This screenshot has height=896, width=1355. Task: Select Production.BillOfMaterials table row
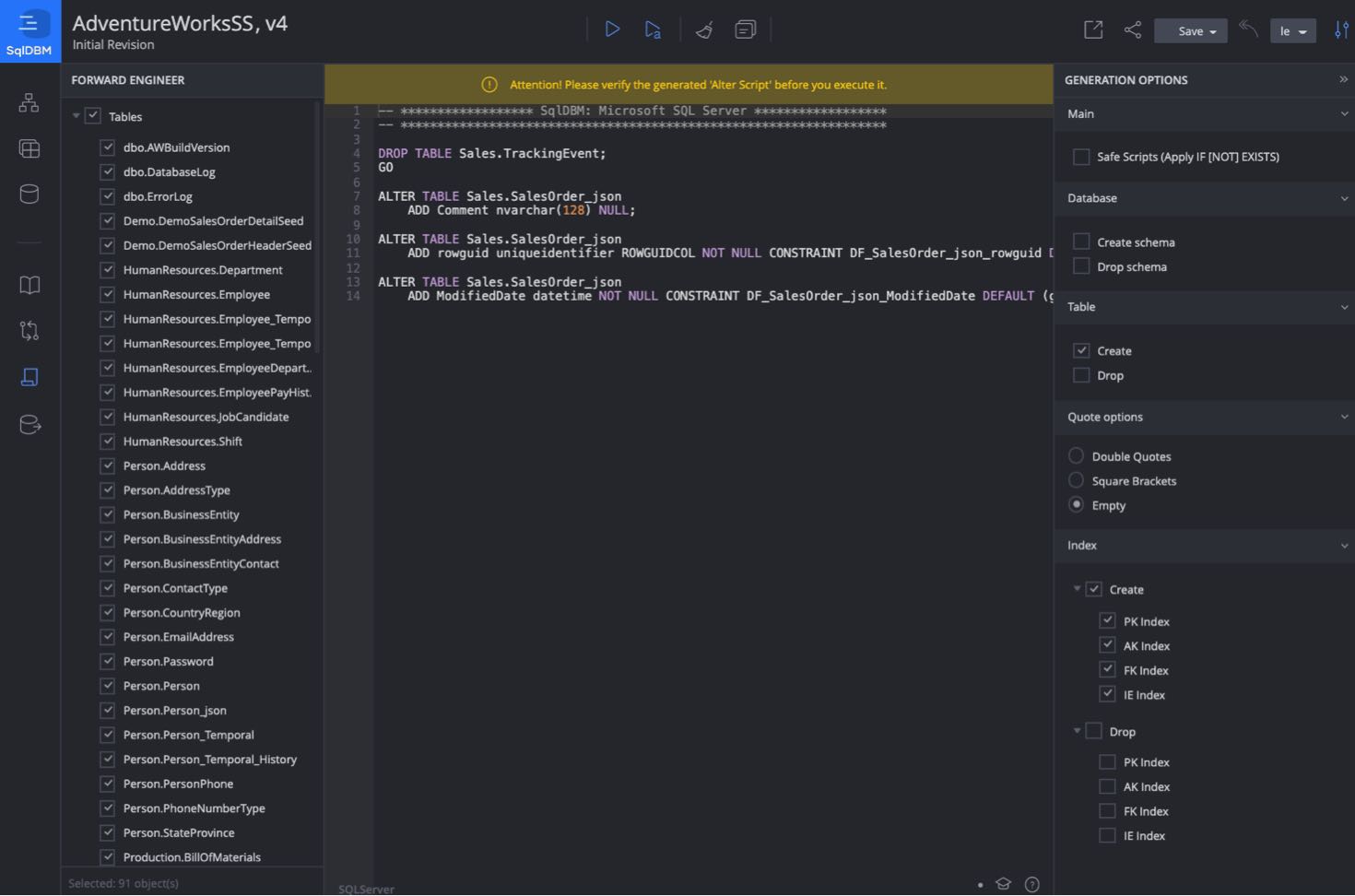point(192,856)
